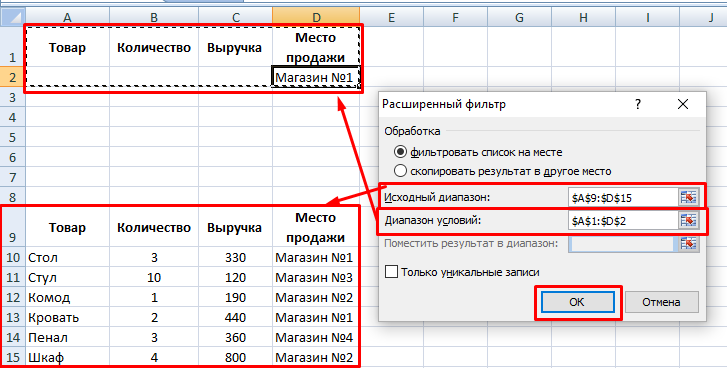
Task: Confirm the filter with OK button
Action: pyautogui.click(x=577, y=302)
